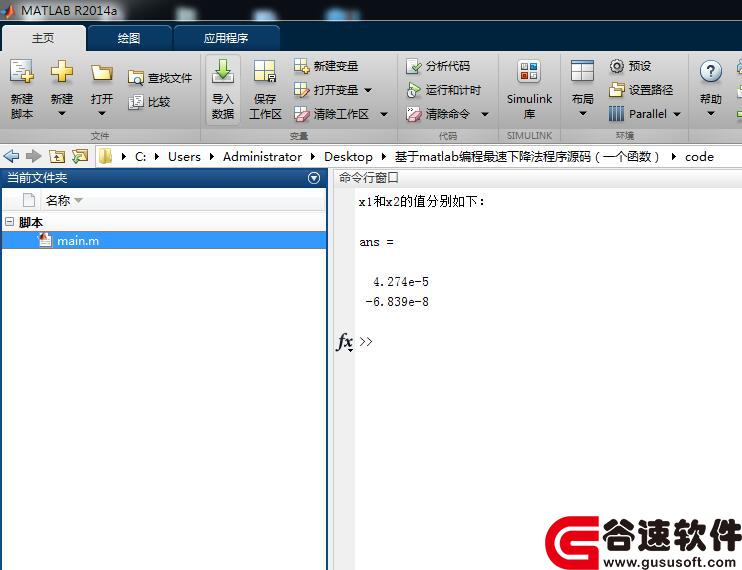Click the Administrator path segment
The height and width of the screenshot is (570, 742).
point(262,157)
